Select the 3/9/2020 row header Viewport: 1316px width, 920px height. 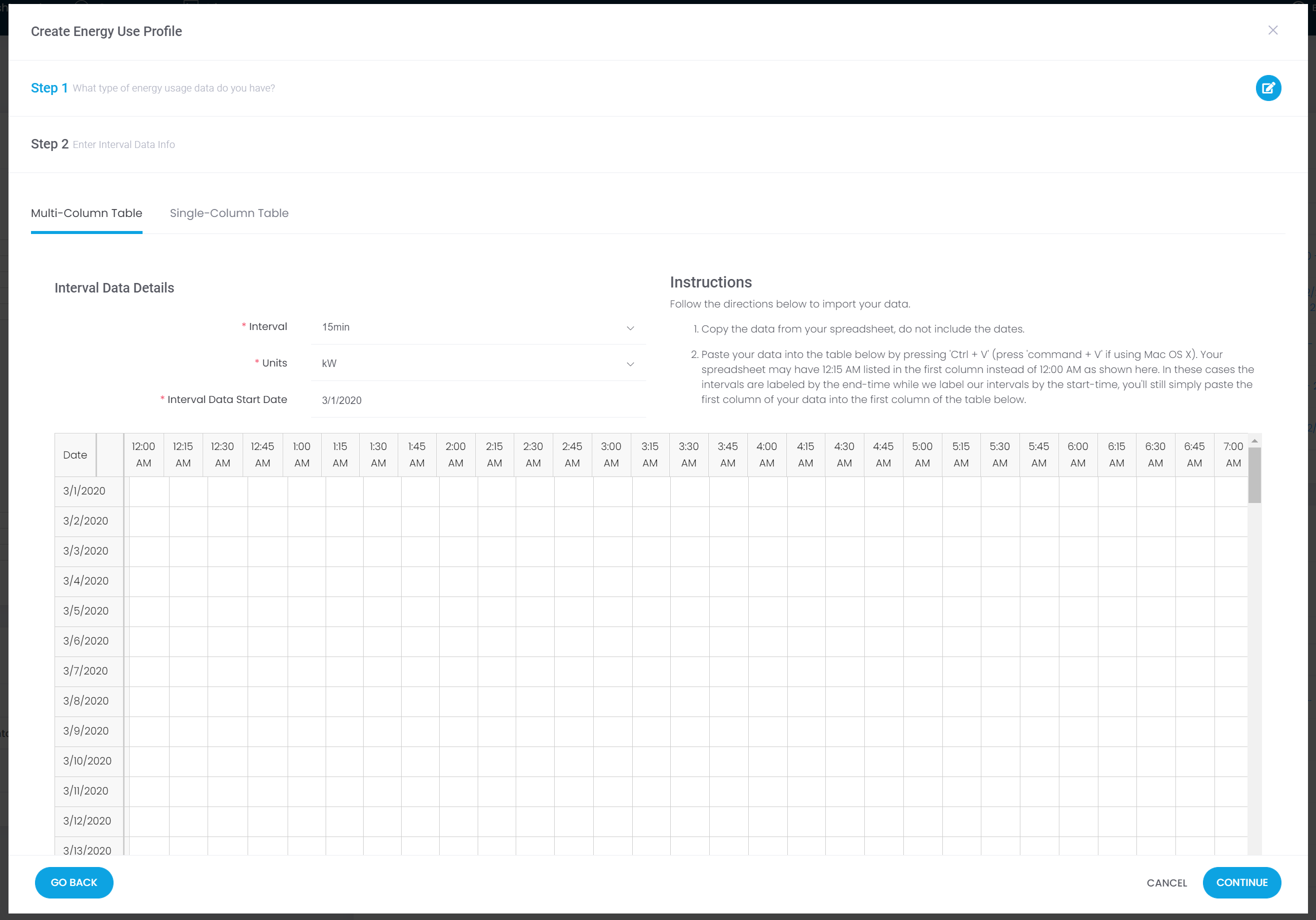[x=89, y=731]
